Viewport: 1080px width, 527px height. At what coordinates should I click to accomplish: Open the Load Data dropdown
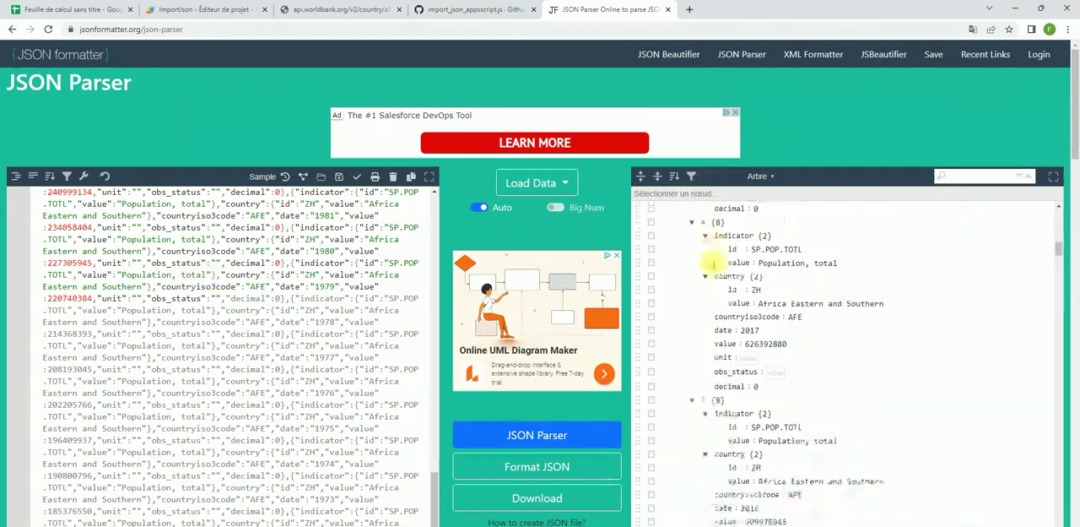click(537, 183)
